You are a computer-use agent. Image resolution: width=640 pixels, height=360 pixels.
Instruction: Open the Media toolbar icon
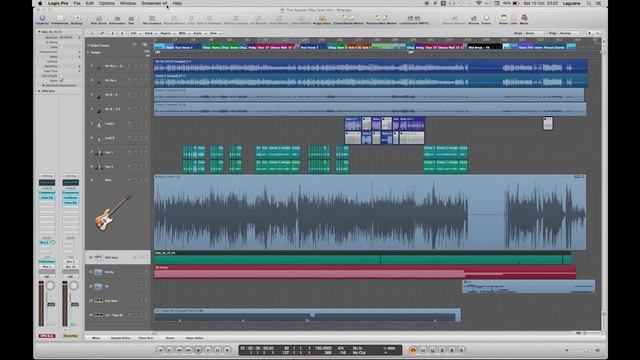[x=524, y=19]
